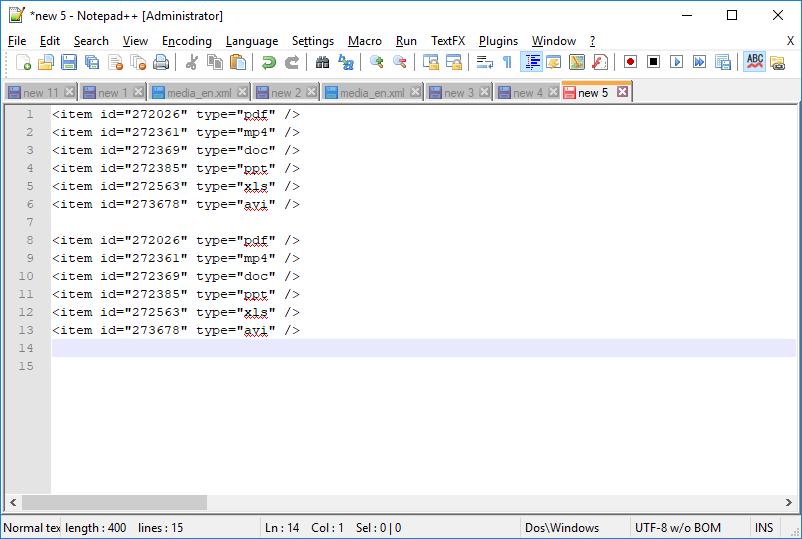802x539 pixels.
Task: Close all documents via toolbar Close All icon
Action: pyautogui.click(x=138, y=62)
